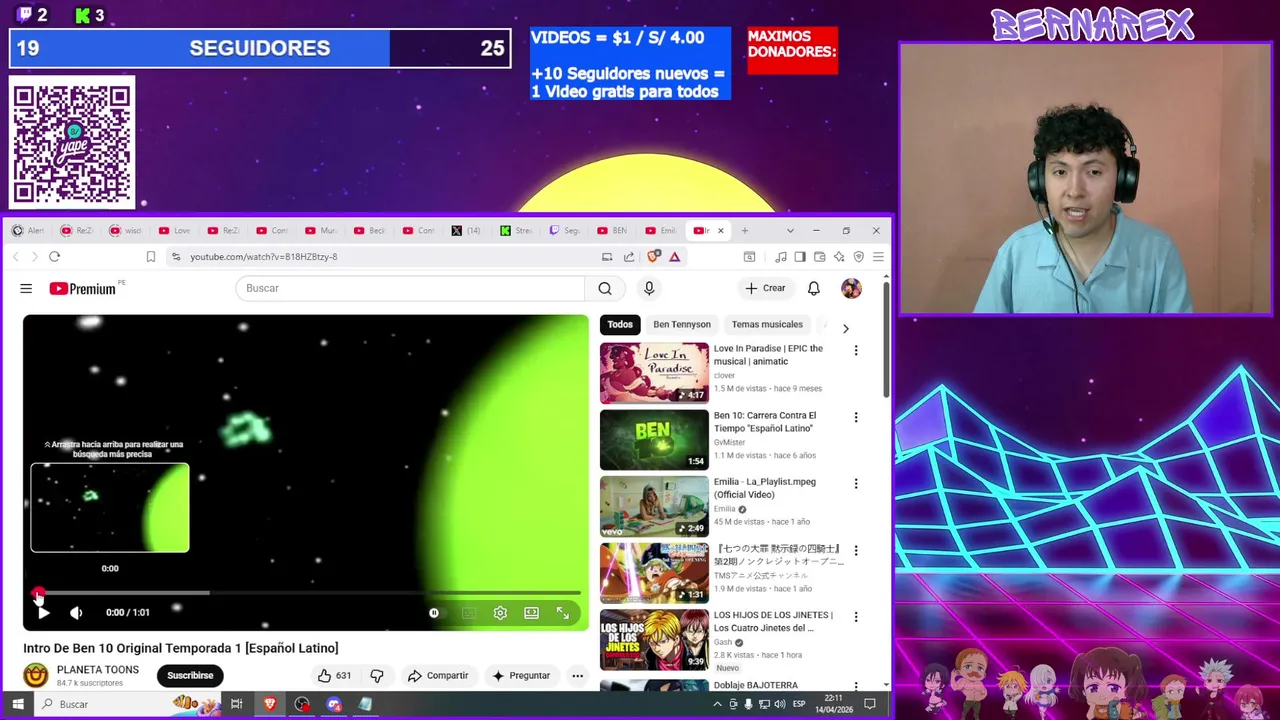Open Brave main menu button
The image size is (1280, 720).
878,257
